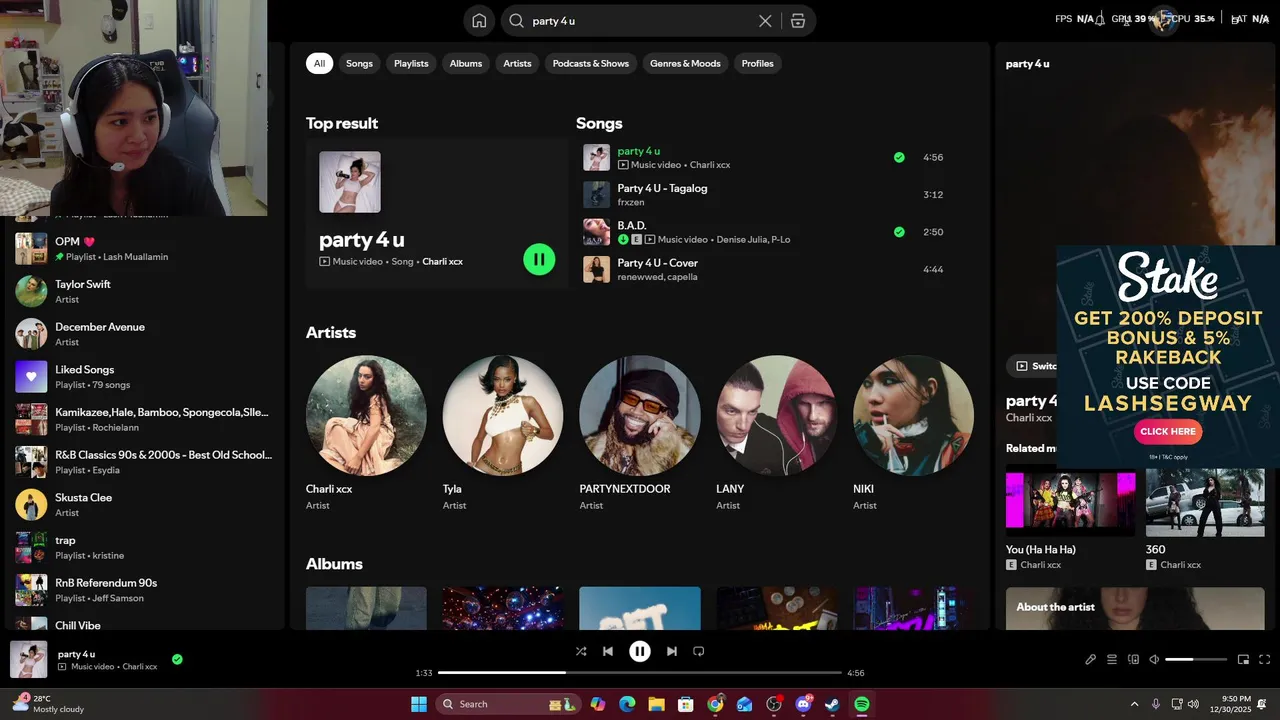Open 360 related music video
This screenshot has height=720, width=1280.
(1205, 519)
